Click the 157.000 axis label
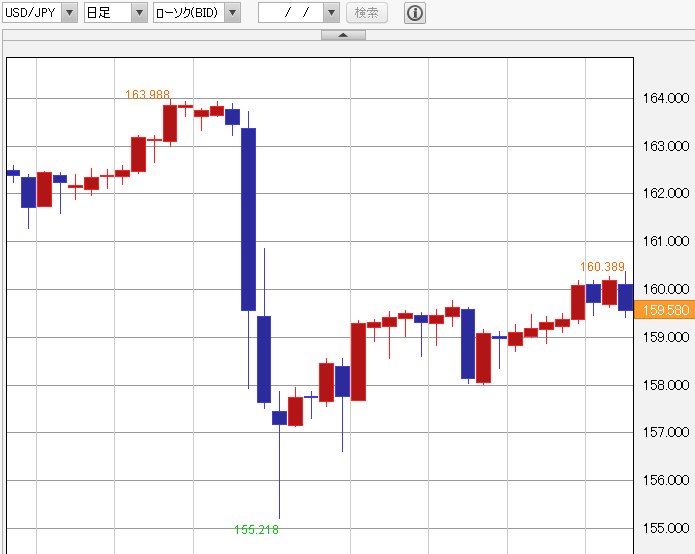 pyautogui.click(x=666, y=432)
